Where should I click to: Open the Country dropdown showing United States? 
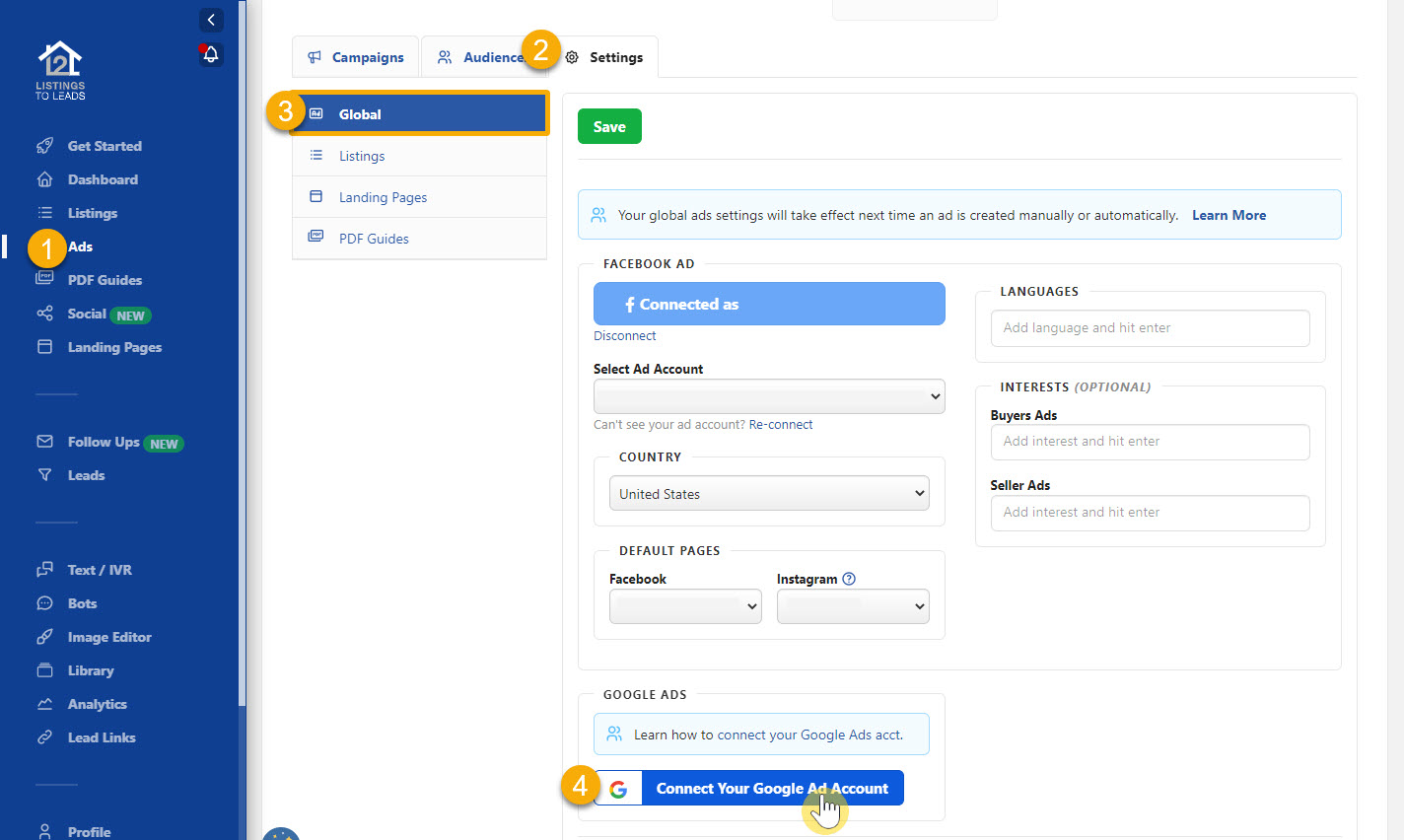click(x=769, y=494)
